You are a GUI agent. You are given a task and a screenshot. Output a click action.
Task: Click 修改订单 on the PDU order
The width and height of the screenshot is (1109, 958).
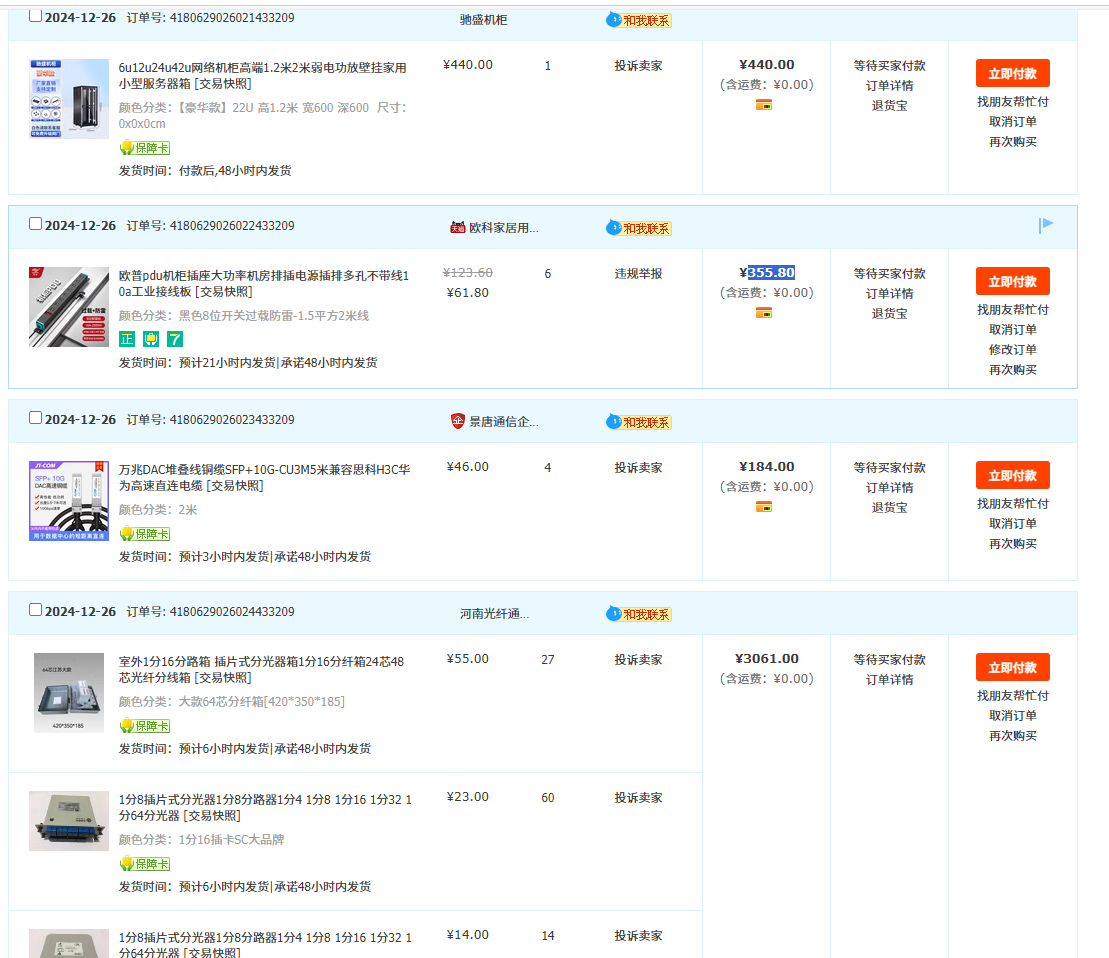(x=1012, y=350)
